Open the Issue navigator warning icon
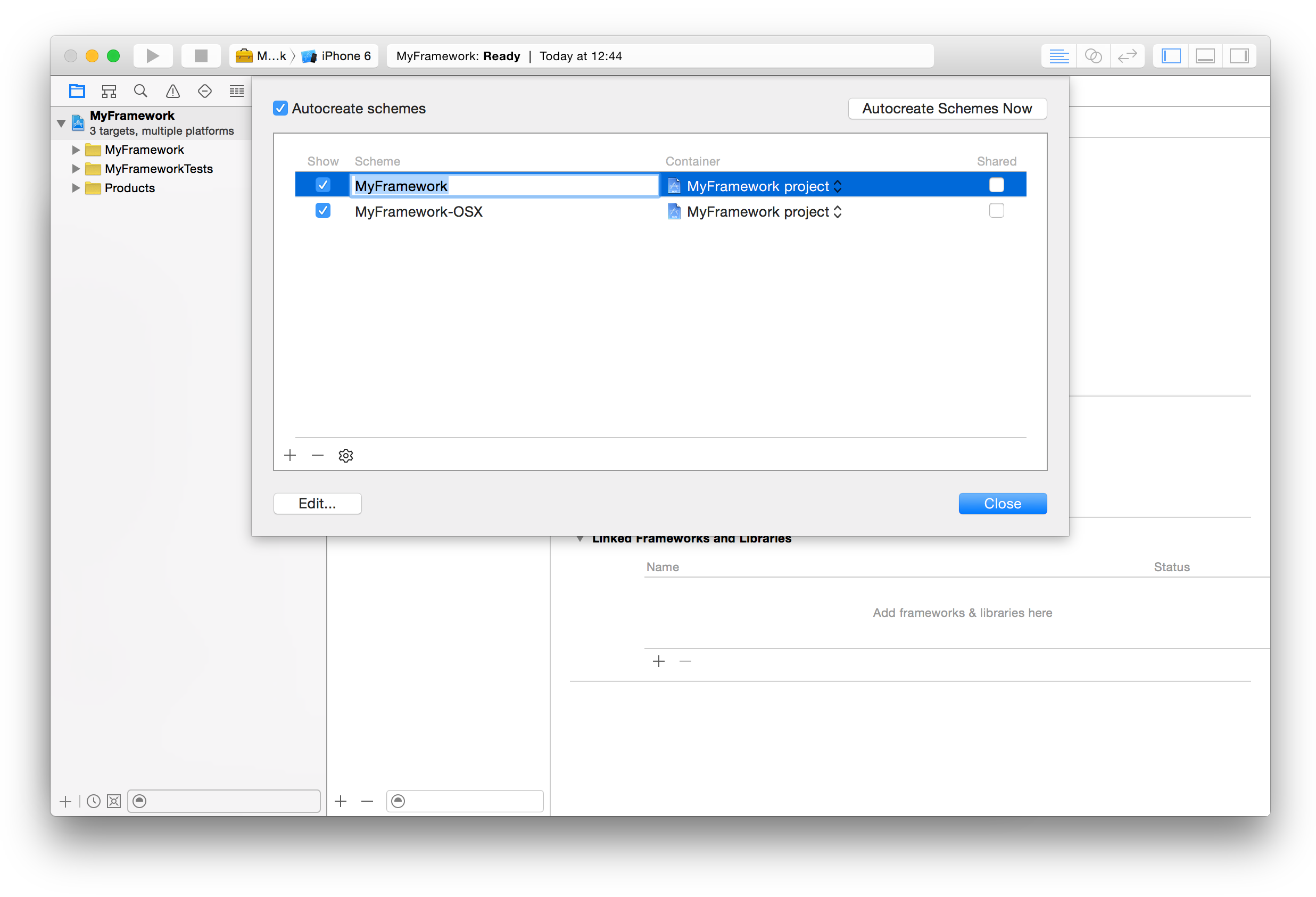Image resolution: width=1316 pixels, height=897 pixels. click(x=172, y=90)
